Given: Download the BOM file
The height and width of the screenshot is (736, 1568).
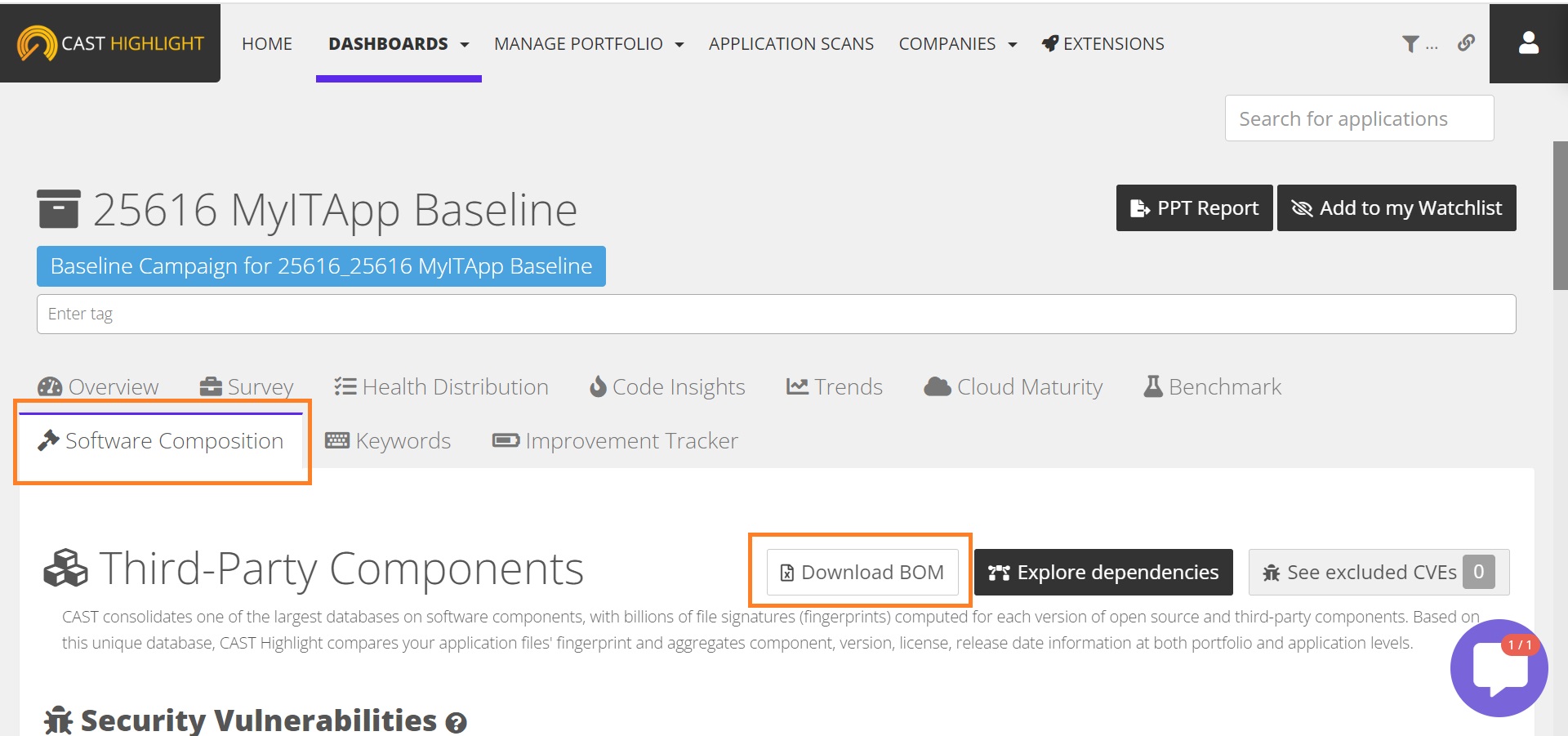Looking at the screenshot, I should click(862, 572).
